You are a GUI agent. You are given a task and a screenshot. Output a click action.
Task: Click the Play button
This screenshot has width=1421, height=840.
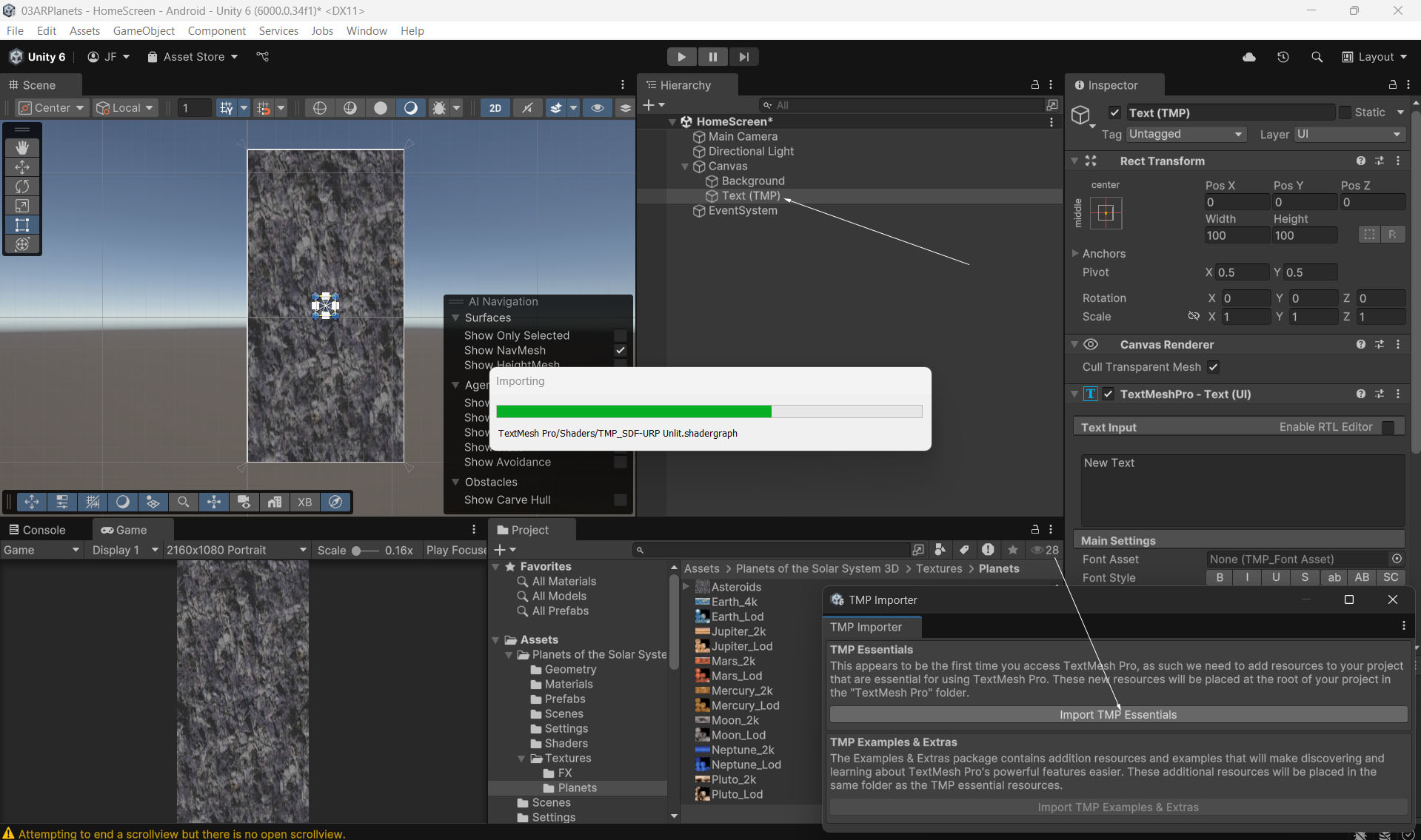(x=681, y=57)
